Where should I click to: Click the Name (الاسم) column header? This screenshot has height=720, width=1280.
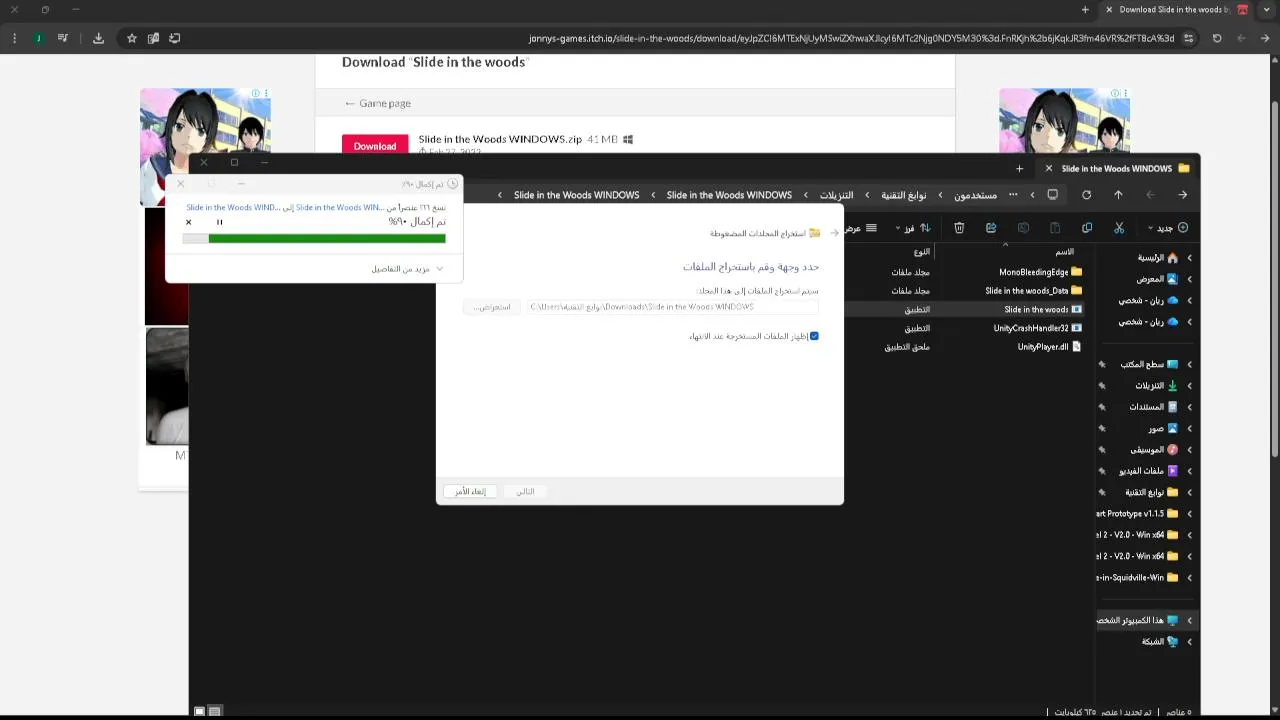pos(1065,252)
